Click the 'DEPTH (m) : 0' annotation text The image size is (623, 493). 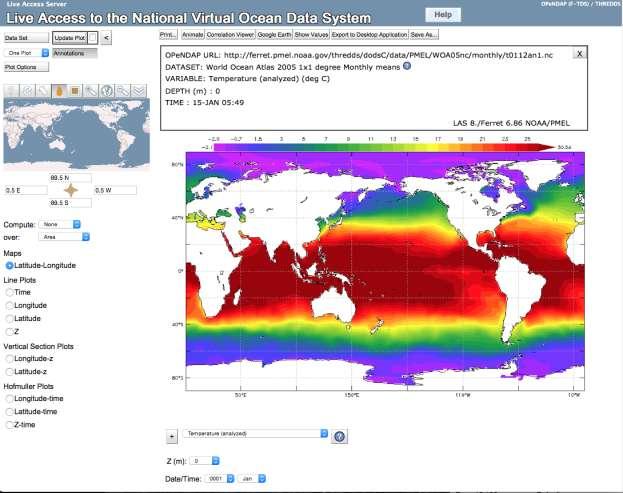click(x=193, y=91)
